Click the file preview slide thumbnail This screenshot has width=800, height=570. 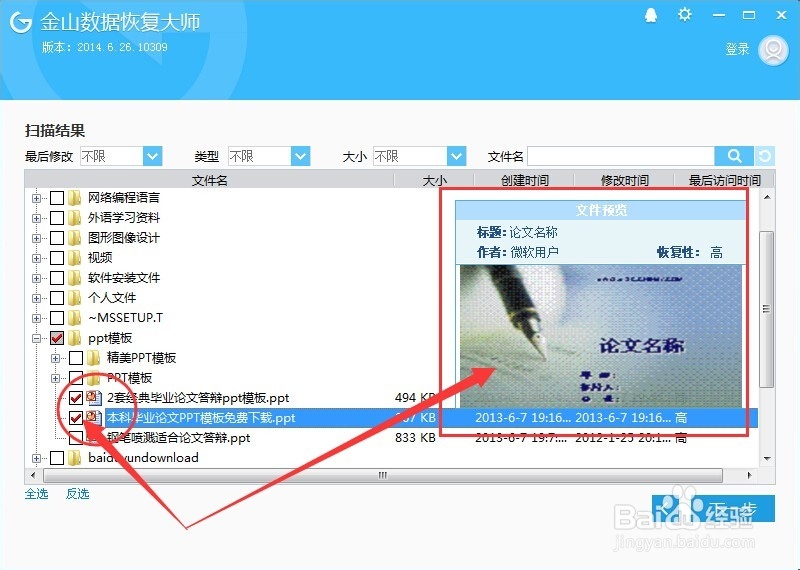tap(601, 336)
